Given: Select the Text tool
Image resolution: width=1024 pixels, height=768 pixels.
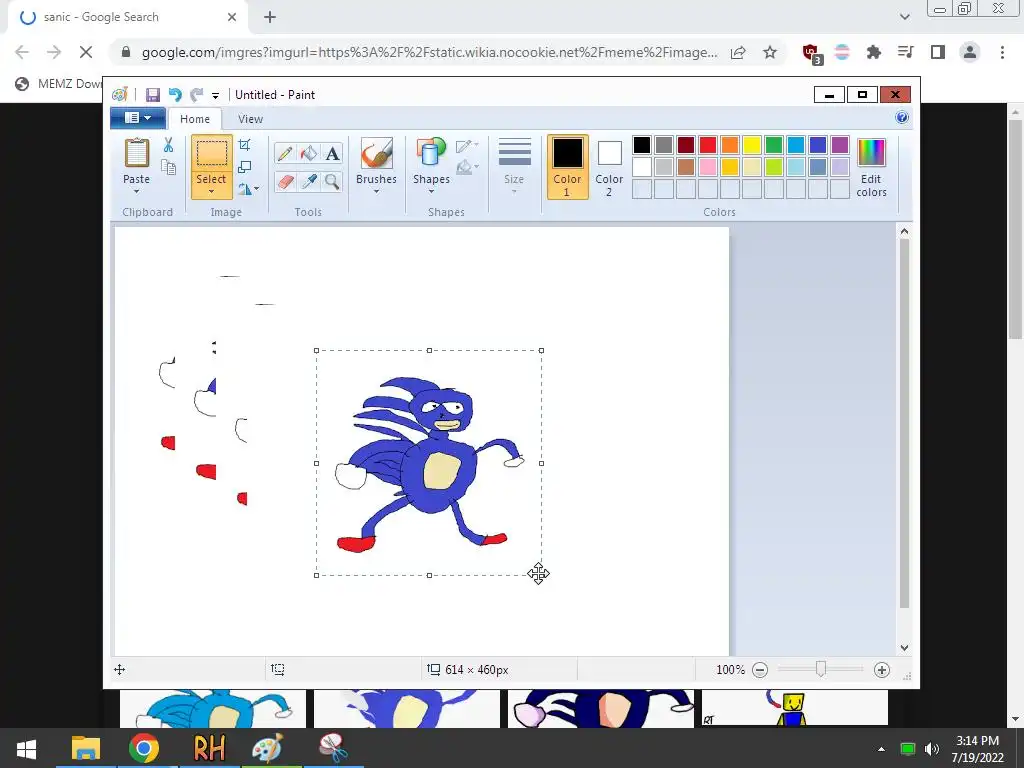Looking at the screenshot, I should point(332,153).
